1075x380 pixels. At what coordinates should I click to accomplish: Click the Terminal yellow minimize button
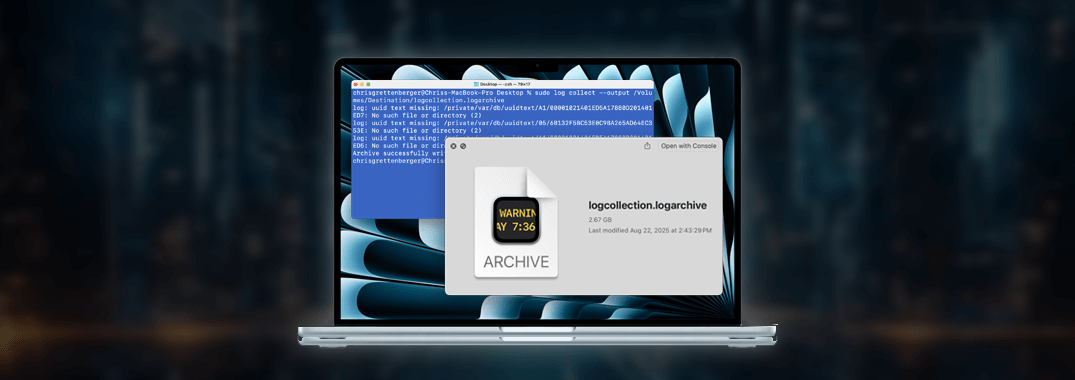pyautogui.click(x=362, y=84)
